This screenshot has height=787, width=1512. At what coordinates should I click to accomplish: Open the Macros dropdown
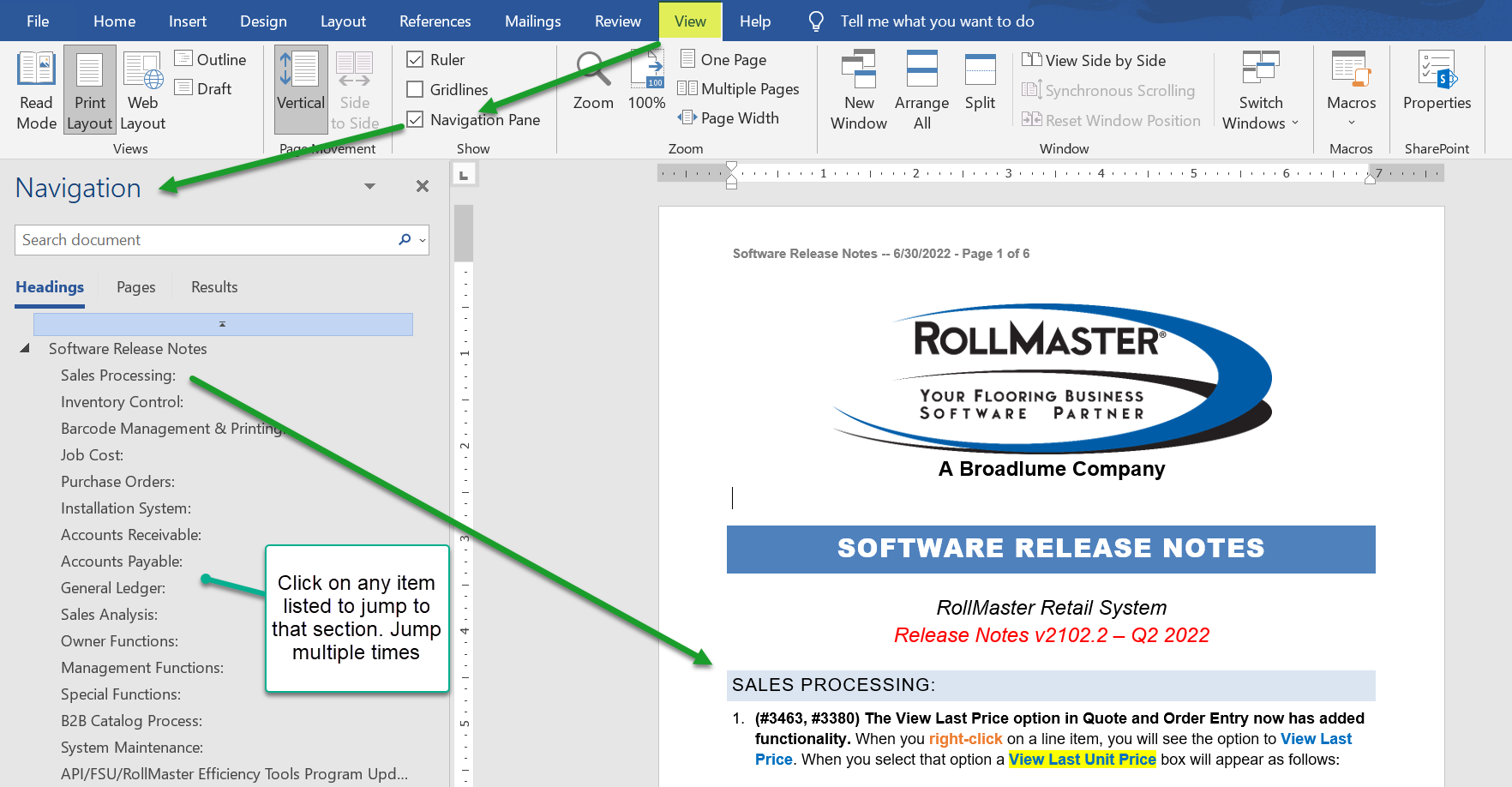coord(1351,90)
